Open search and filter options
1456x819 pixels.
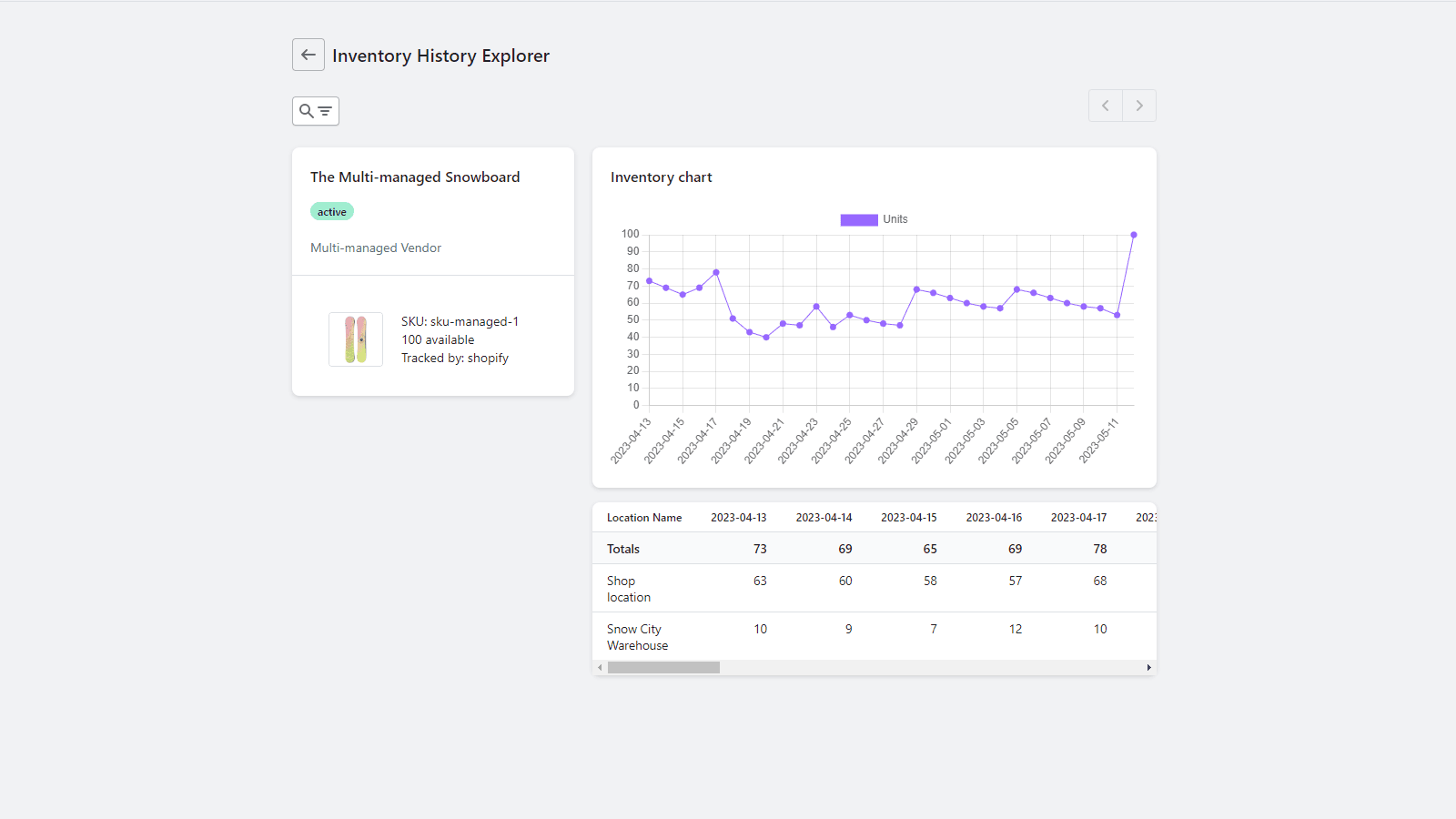point(315,110)
